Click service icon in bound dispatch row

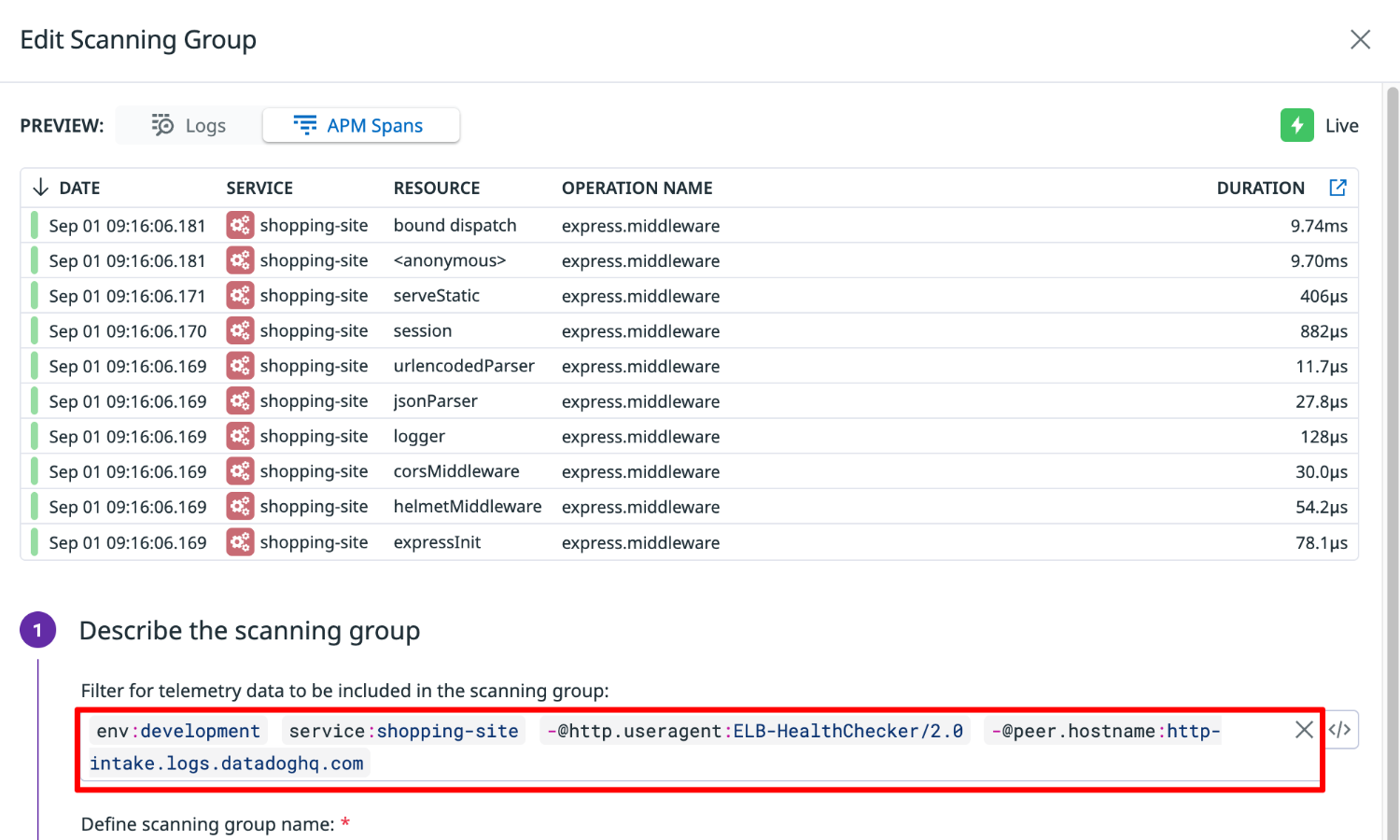pyautogui.click(x=240, y=225)
